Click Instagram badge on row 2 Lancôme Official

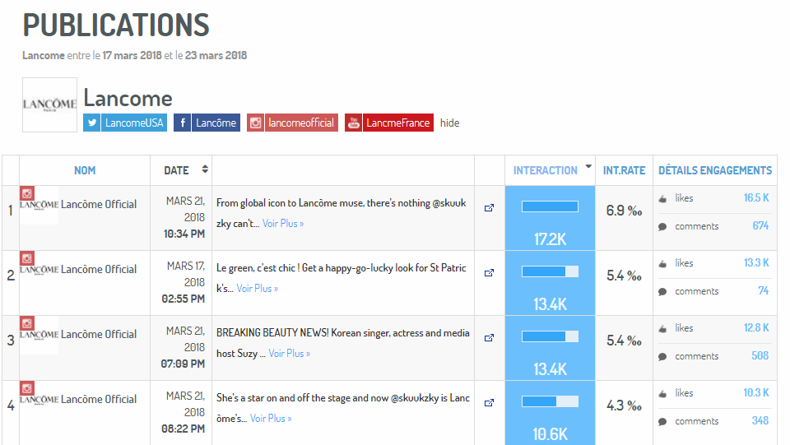[27, 258]
